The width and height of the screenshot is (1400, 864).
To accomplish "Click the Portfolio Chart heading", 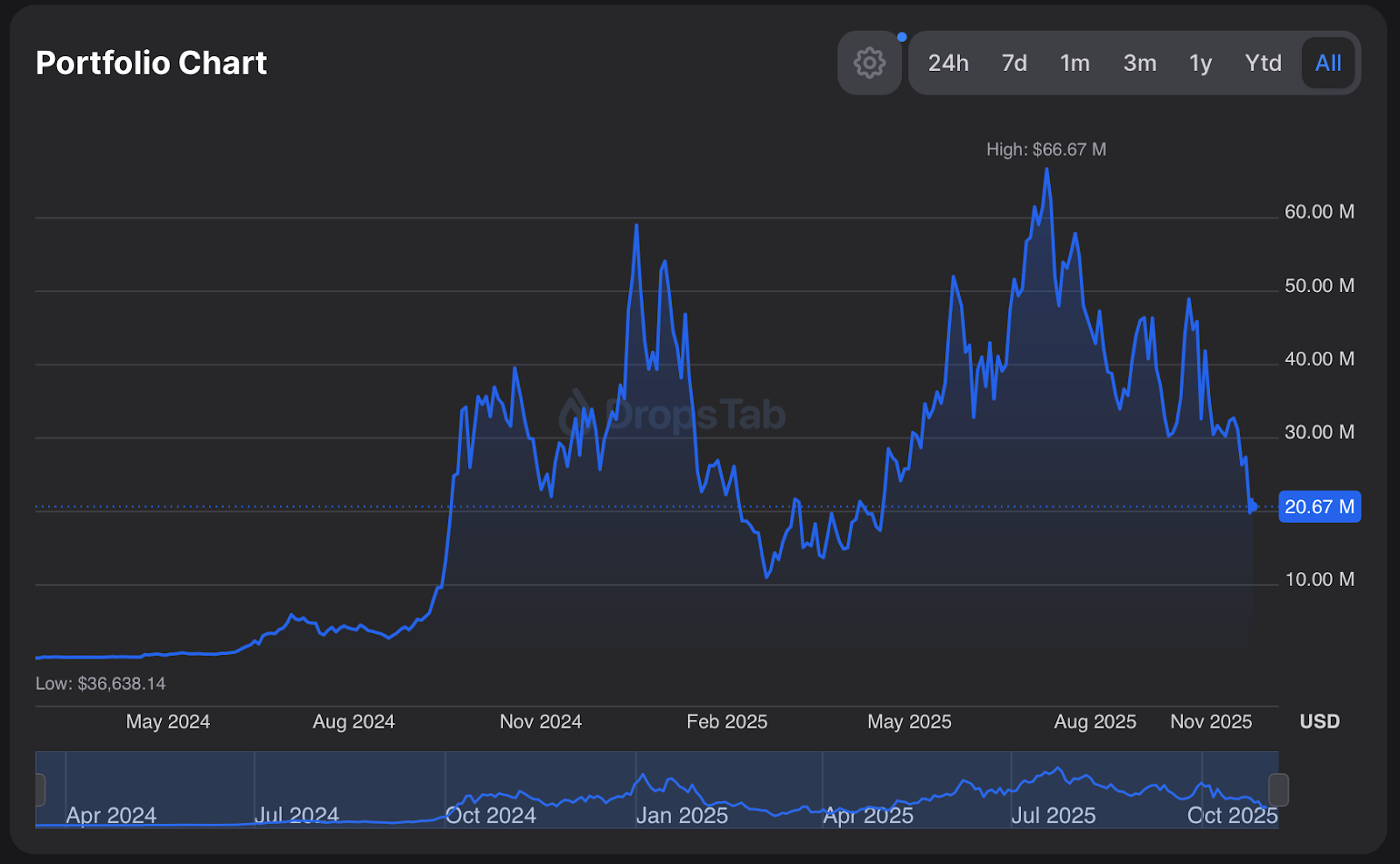I will coord(151,63).
